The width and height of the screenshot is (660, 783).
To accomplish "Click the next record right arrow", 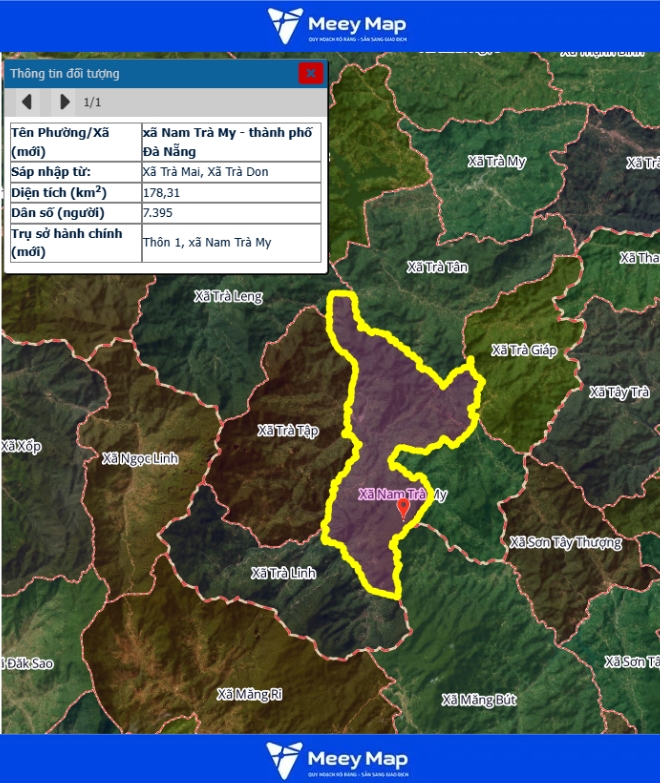I will [64, 102].
